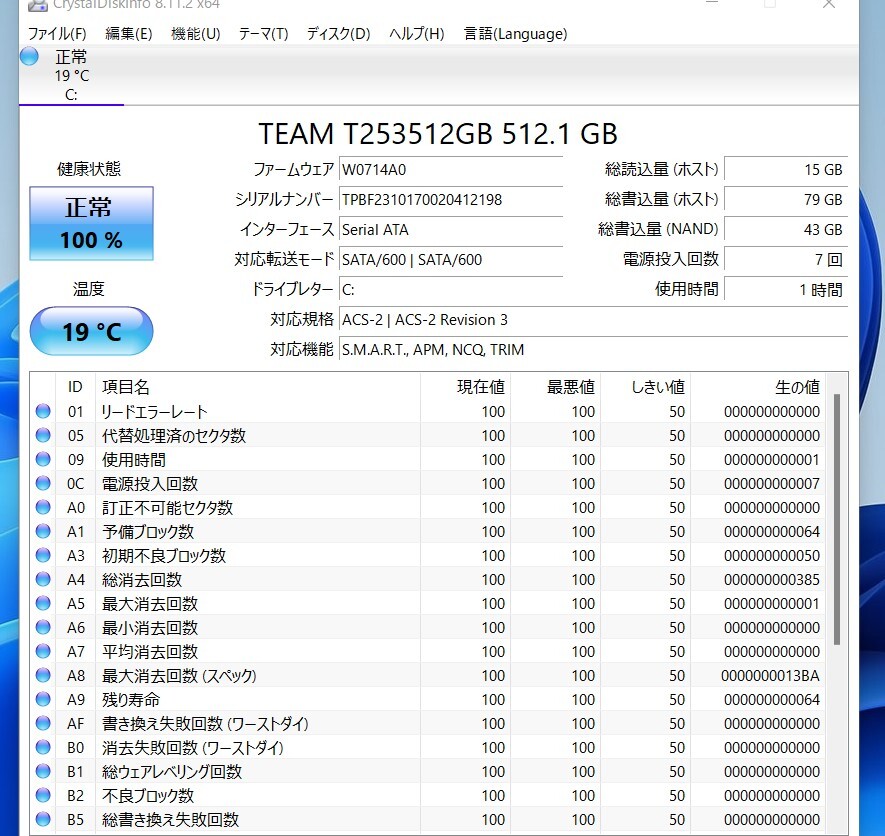Click the status icon for B2 不良ブロック数

coord(43,795)
